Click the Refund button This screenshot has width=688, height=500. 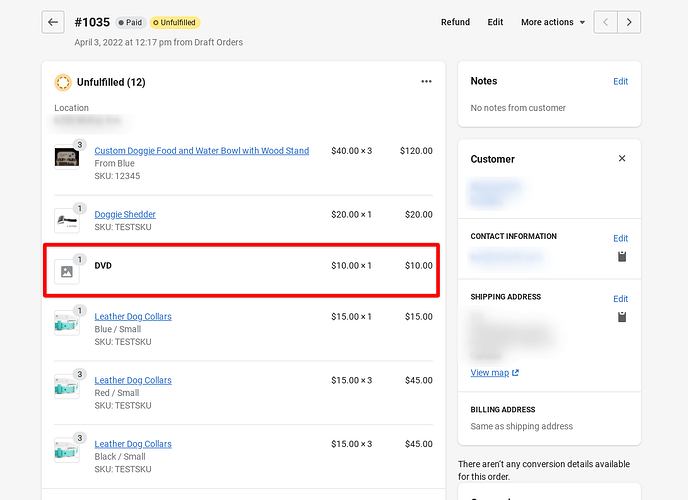(x=455, y=22)
